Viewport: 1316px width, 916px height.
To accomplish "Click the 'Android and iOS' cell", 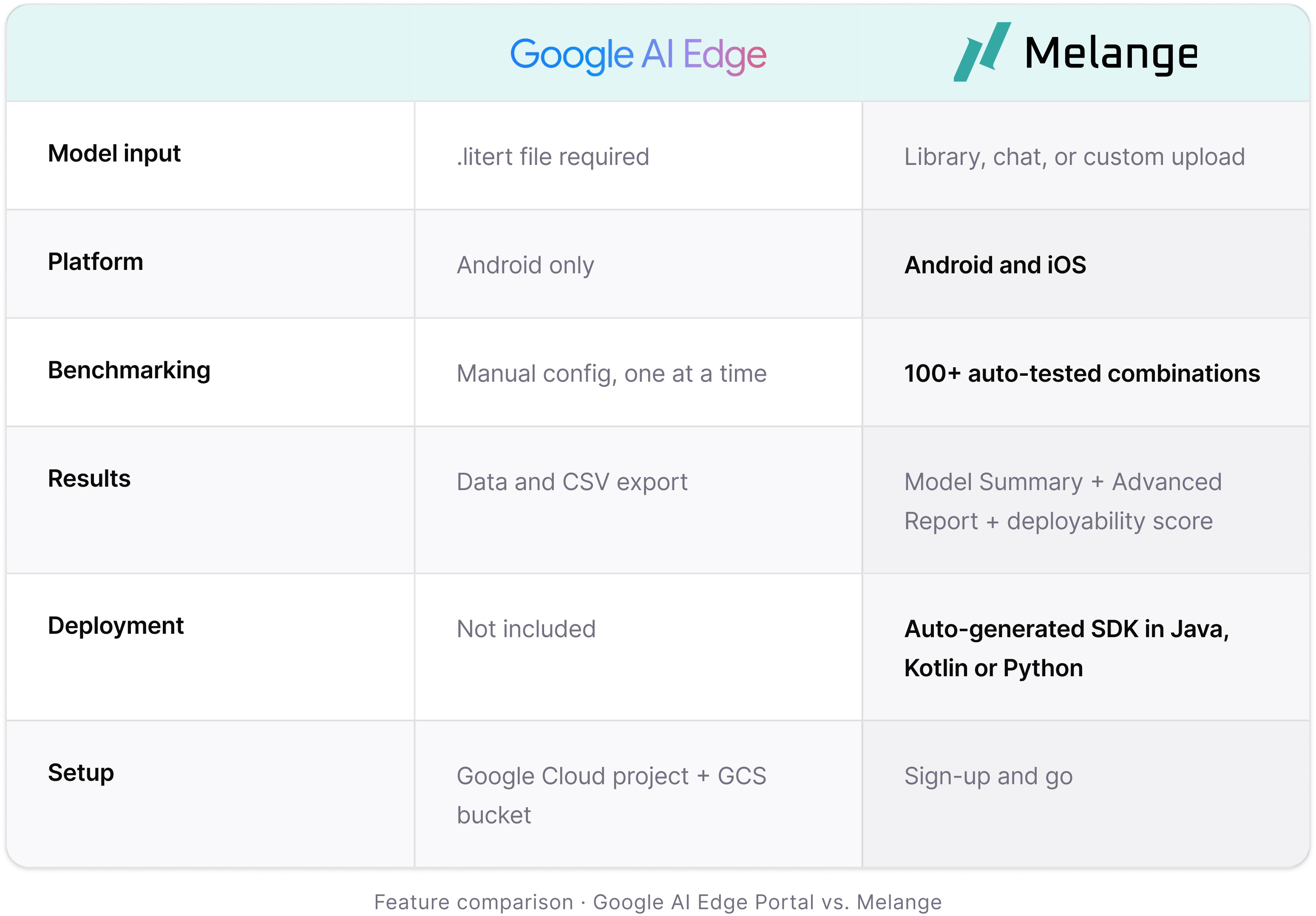I will pos(995,265).
